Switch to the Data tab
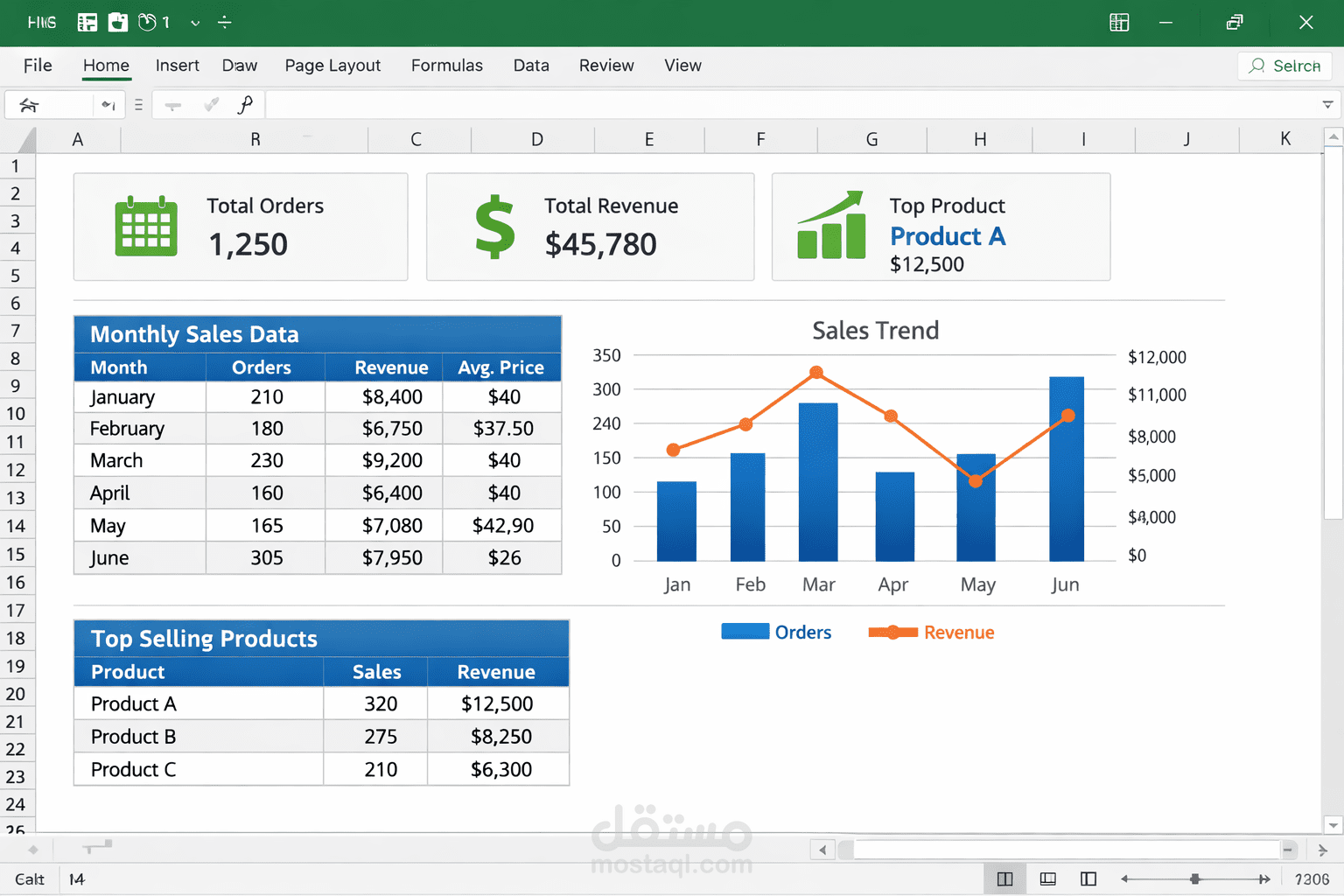Screen dimensions: 1344x896 click(x=531, y=66)
